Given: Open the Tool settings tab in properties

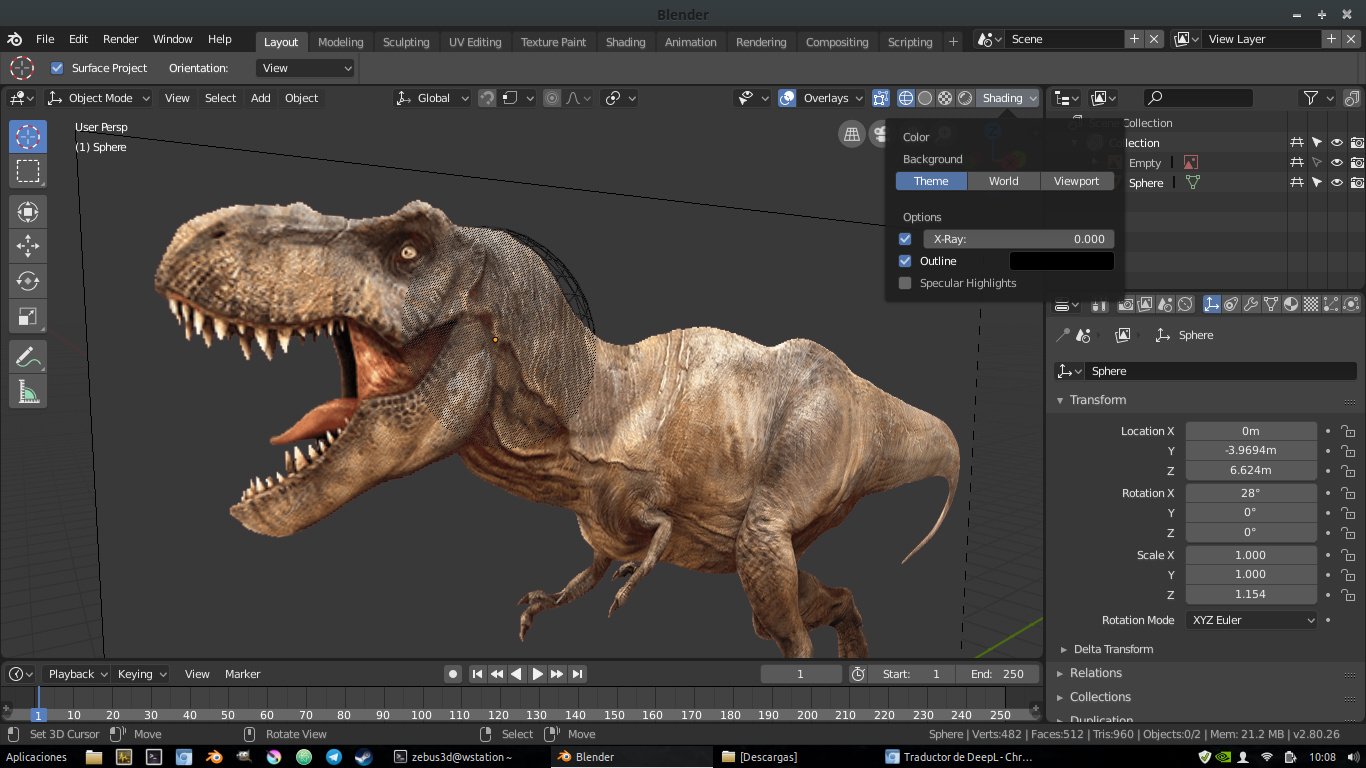Looking at the screenshot, I should click(x=1099, y=304).
